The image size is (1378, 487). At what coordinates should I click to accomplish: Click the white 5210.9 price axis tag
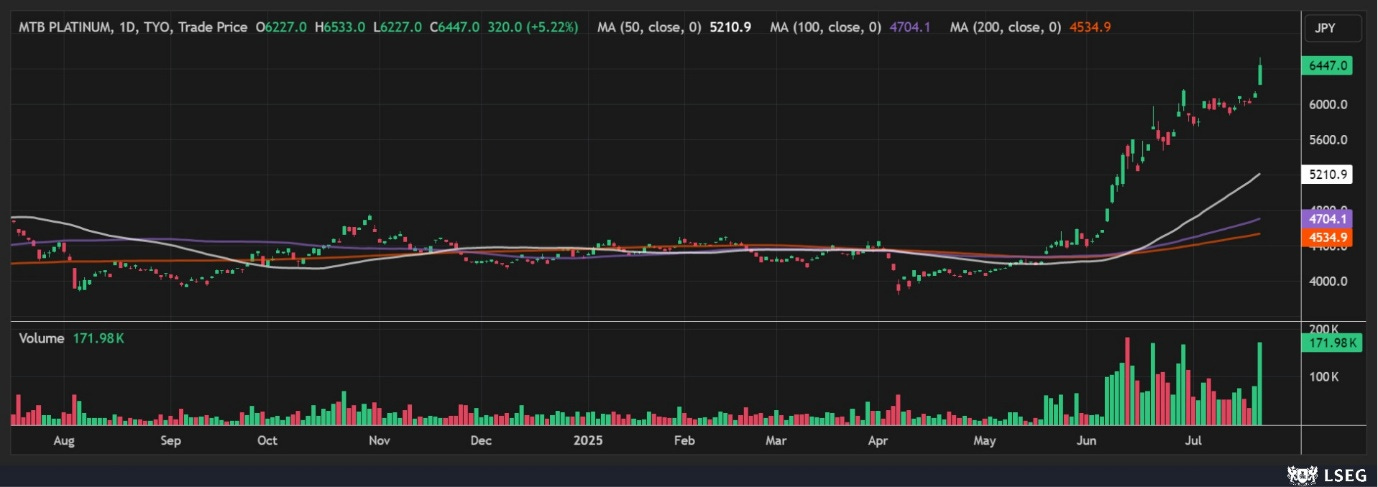tap(1329, 174)
